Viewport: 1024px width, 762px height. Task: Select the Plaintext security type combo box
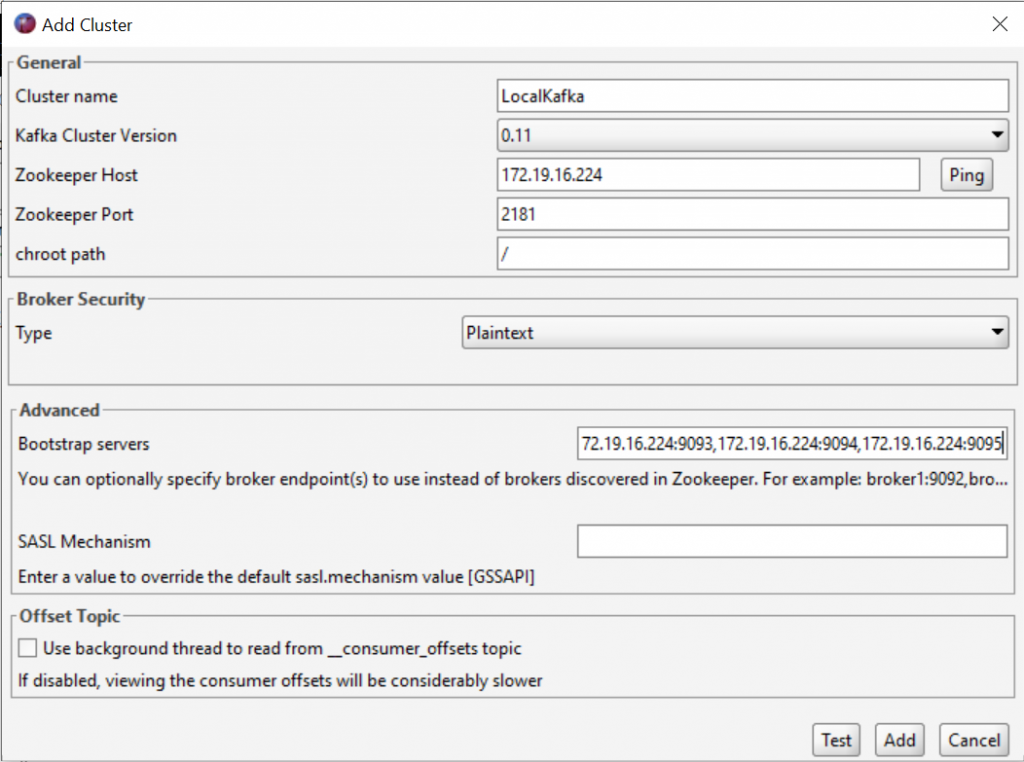pos(736,333)
